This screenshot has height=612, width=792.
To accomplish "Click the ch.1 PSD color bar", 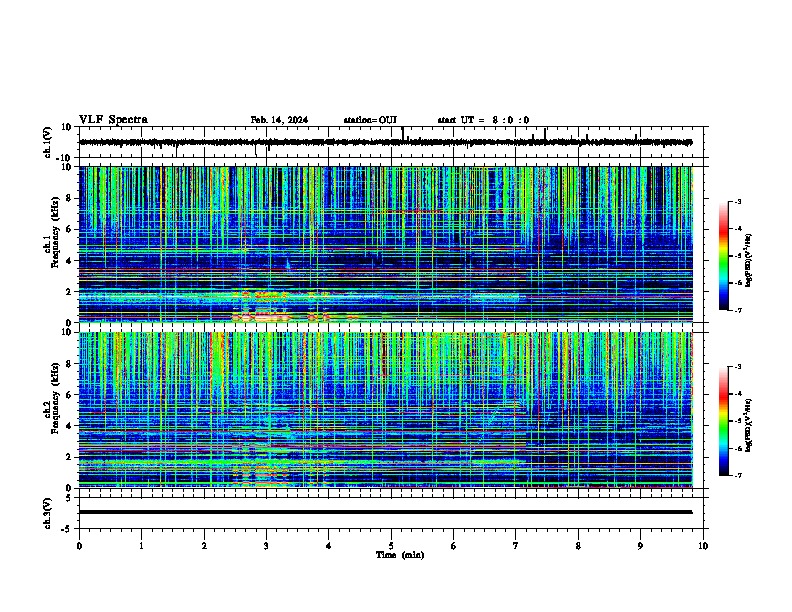I will pyautogui.click(x=723, y=256).
